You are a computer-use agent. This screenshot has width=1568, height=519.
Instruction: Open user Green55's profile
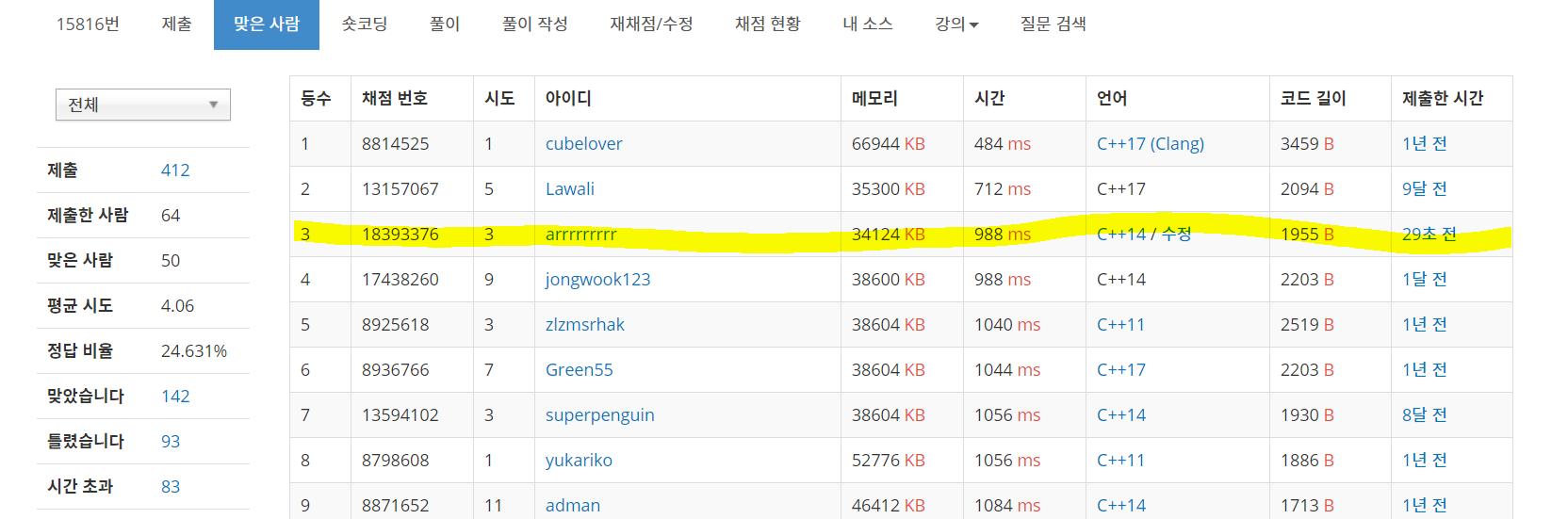pyautogui.click(x=580, y=370)
